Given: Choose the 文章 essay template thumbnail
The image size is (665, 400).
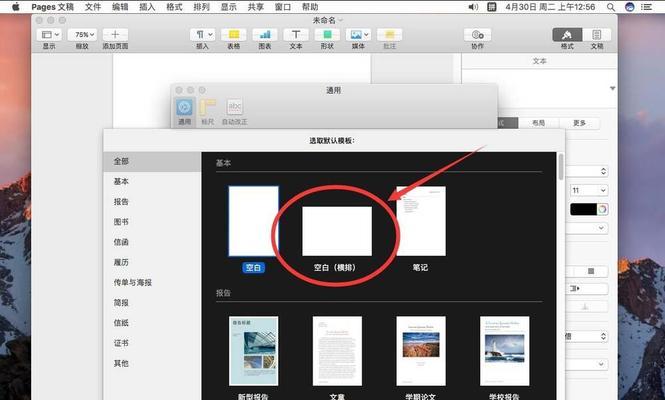Looking at the screenshot, I should pyautogui.click(x=337, y=351).
